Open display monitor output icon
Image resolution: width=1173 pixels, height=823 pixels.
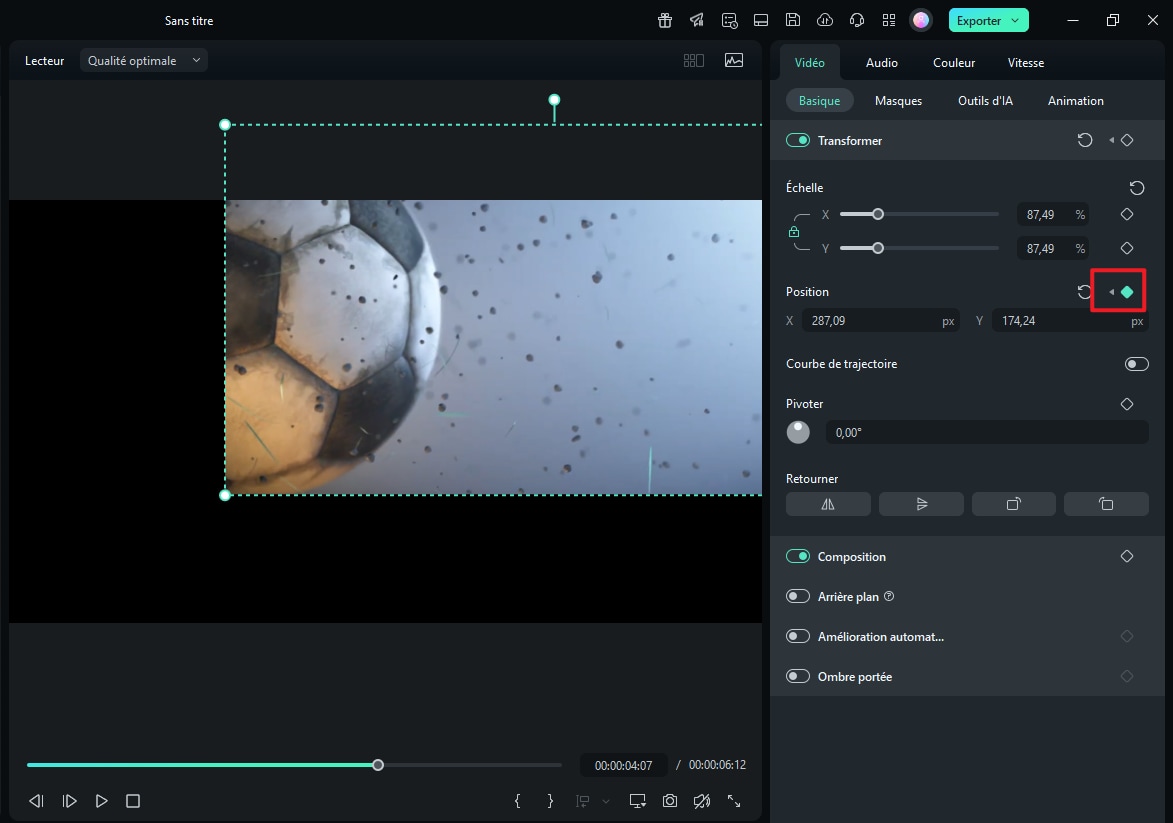(x=637, y=801)
